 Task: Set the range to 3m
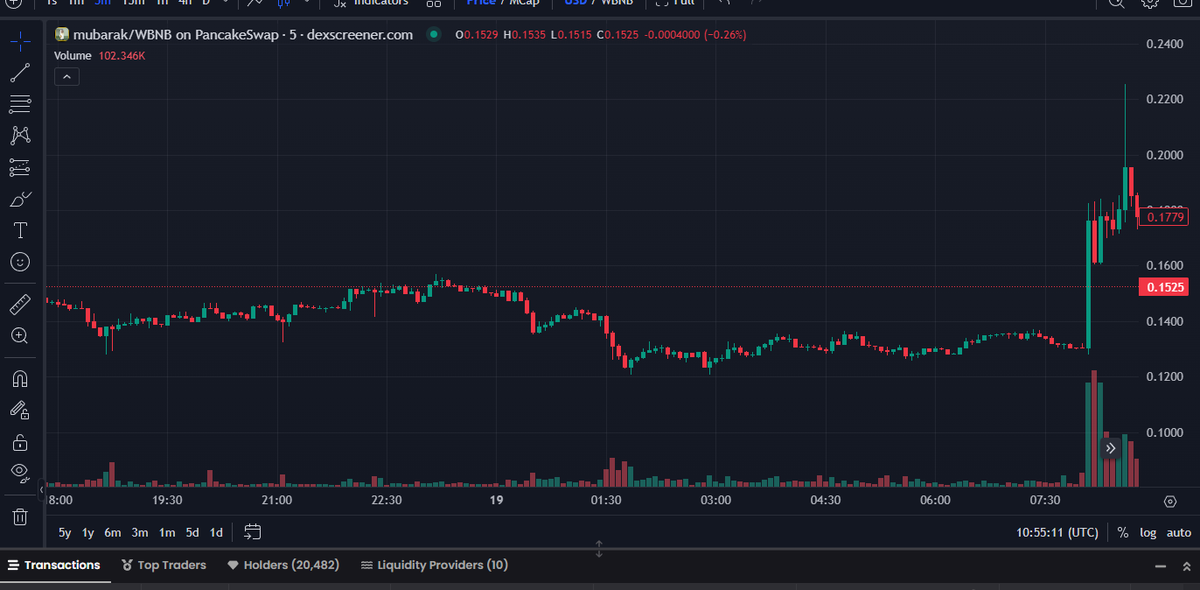[140, 533]
